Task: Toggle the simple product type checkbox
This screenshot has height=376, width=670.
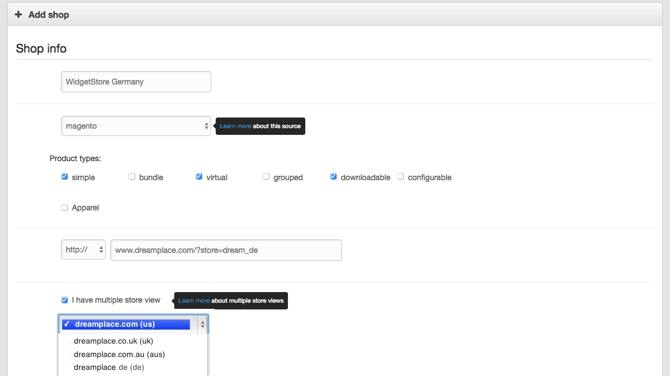Action: (x=65, y=177)
